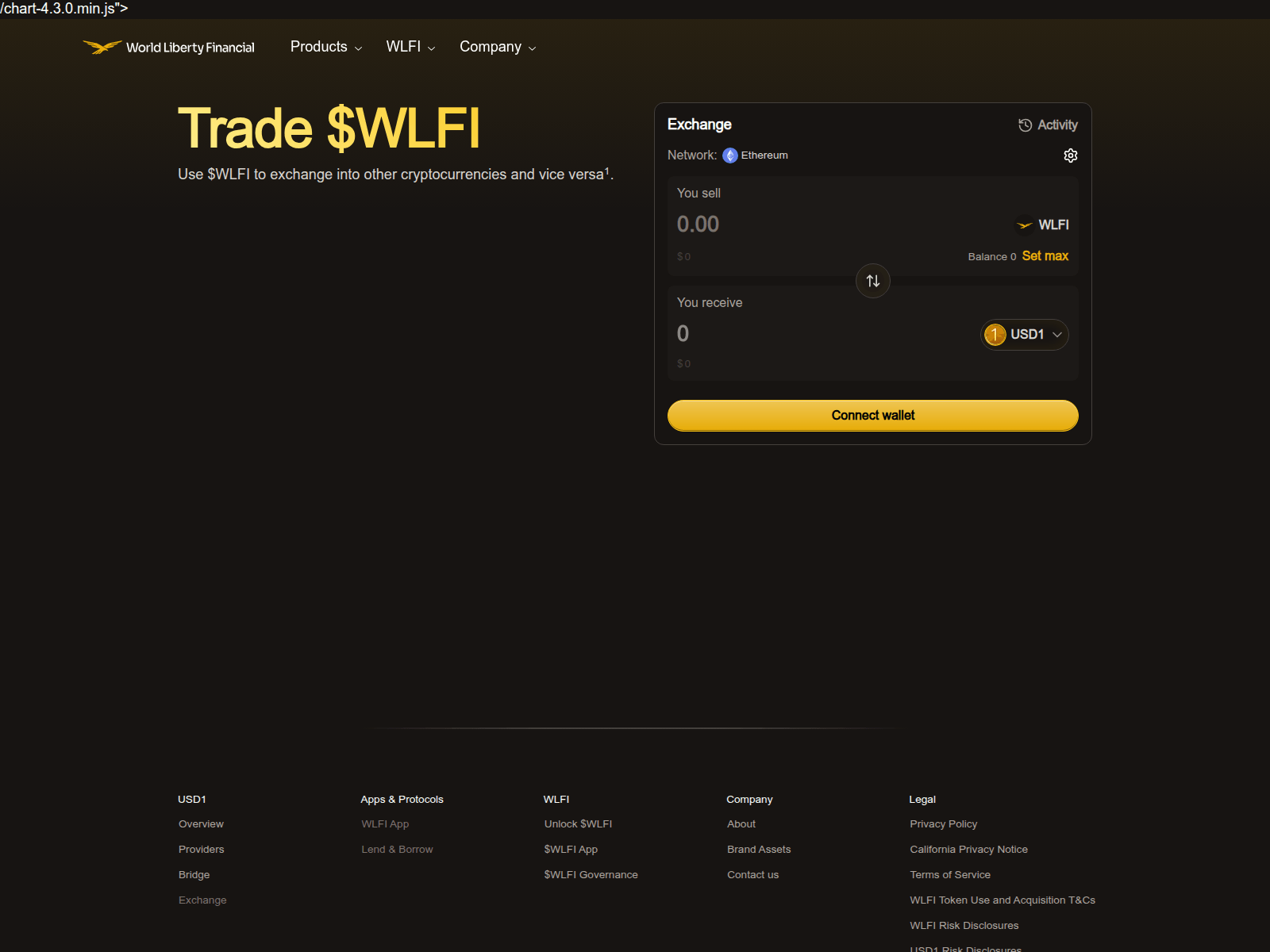The height and width of the screenshot is (952, 1270).
Task: Open the About footer link
Action: (x=741, y=824)
